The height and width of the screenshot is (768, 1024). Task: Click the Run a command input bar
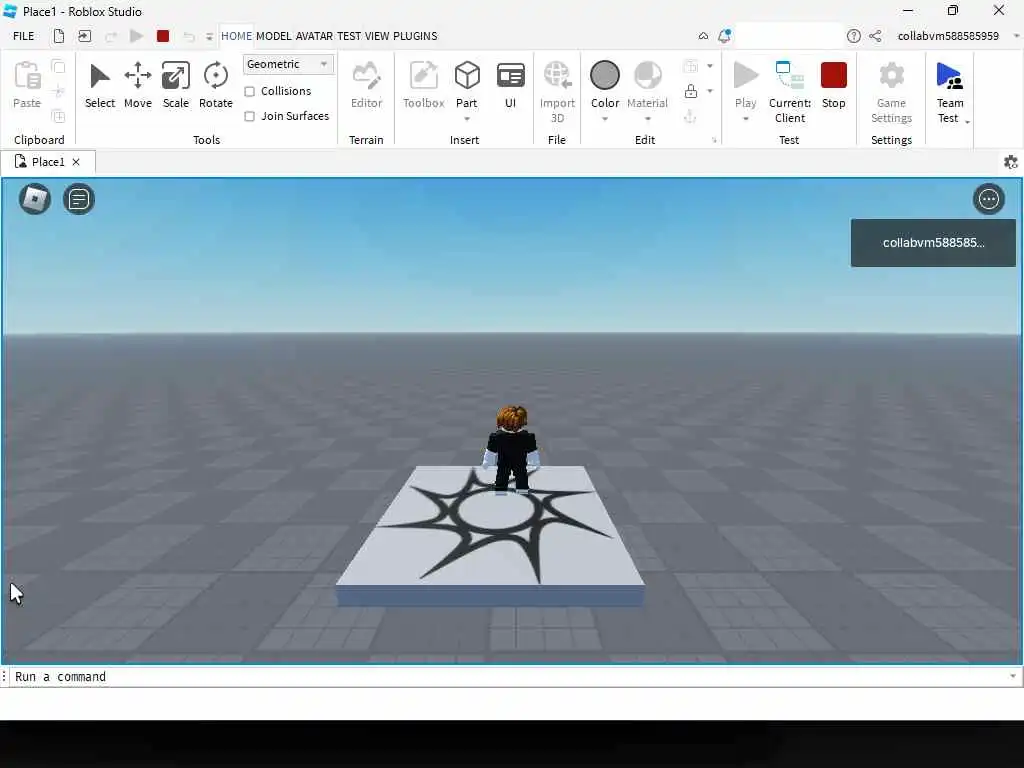point(509,677)
